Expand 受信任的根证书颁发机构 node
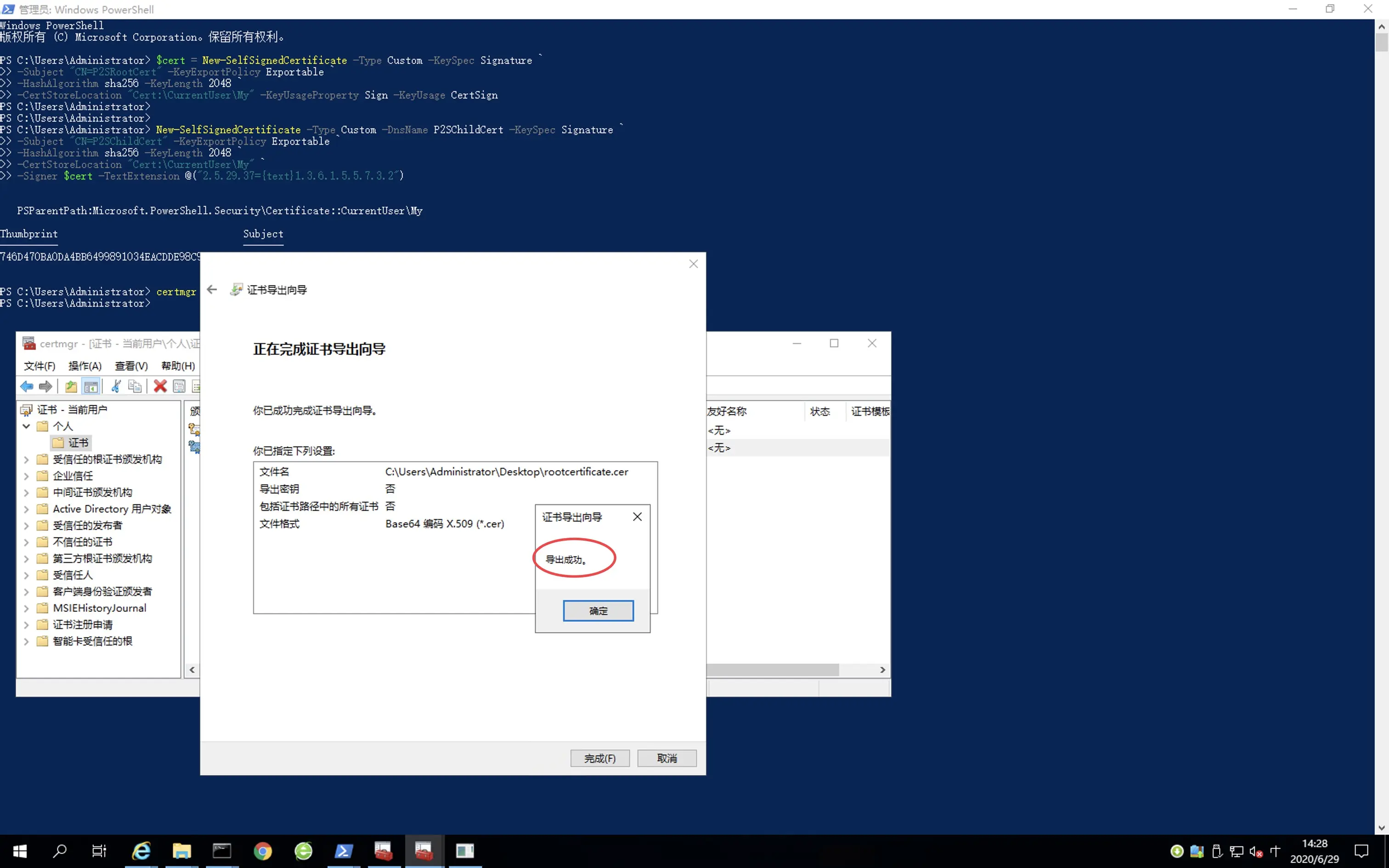Screen dimensions: 1389x868 pyautogui.click(x=26, y=459)
